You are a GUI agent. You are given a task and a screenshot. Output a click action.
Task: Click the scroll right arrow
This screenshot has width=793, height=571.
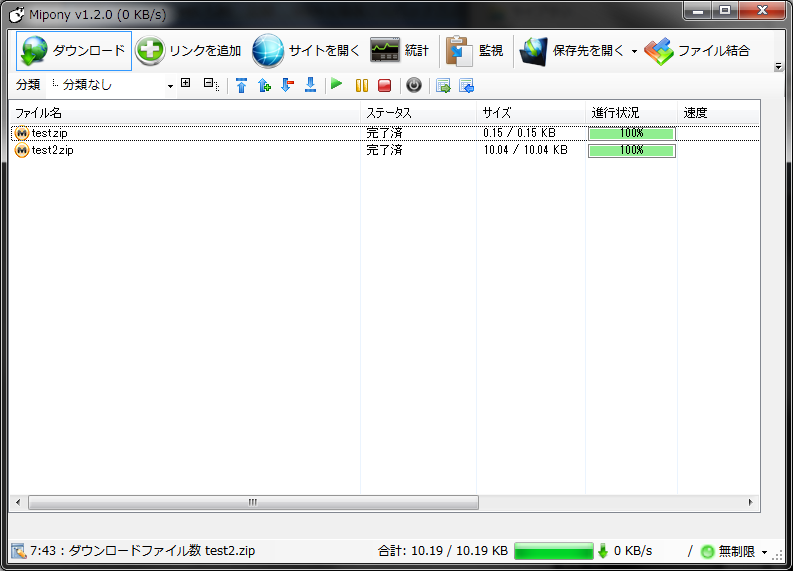(x=751, y=502)
